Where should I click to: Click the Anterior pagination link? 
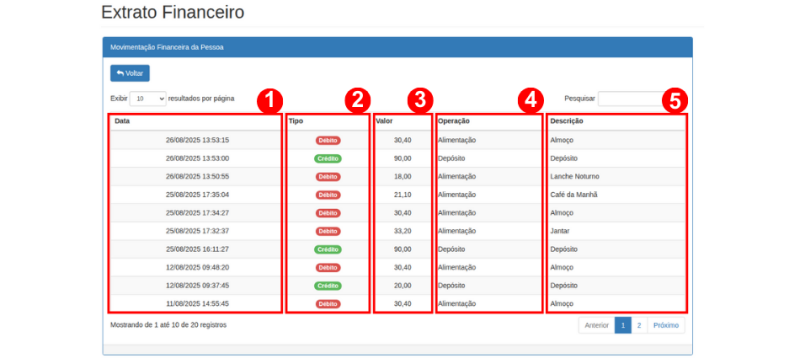[x=596, y=325]
